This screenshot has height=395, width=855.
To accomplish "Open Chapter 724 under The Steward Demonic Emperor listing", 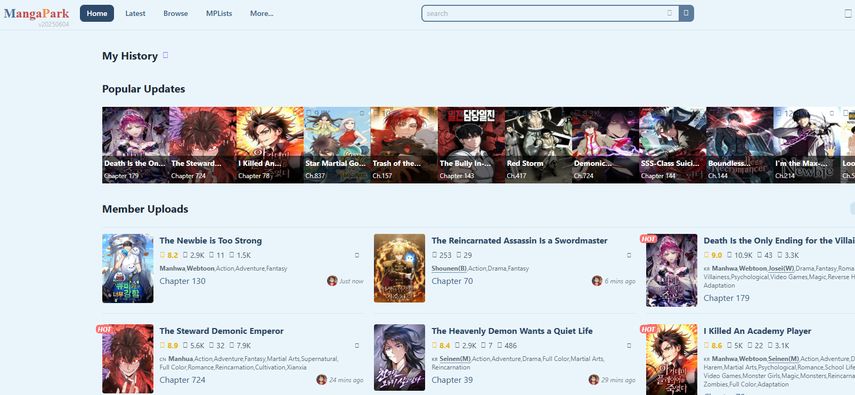I will point(183,380).
